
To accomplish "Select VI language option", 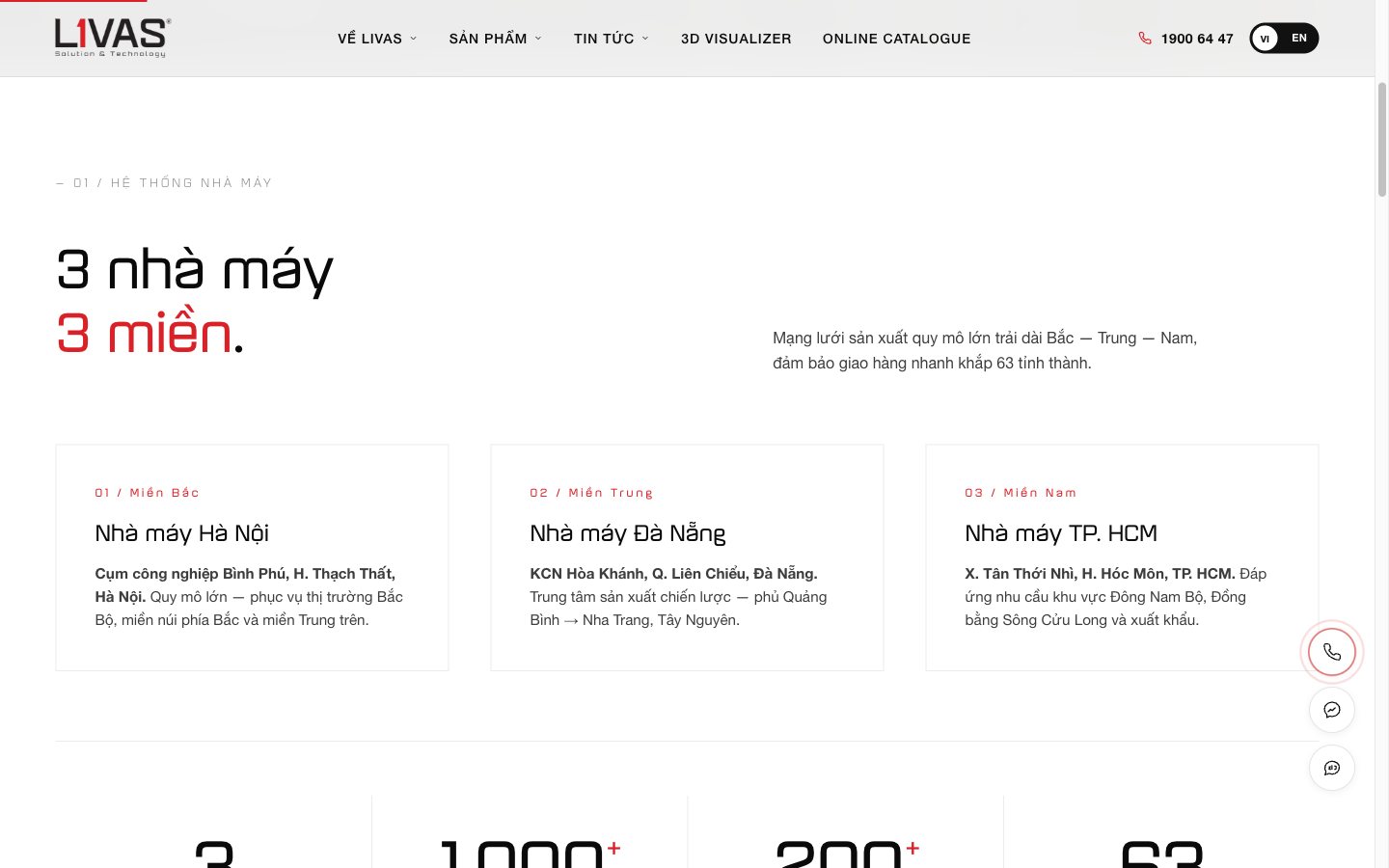I will click(1265, 39).
